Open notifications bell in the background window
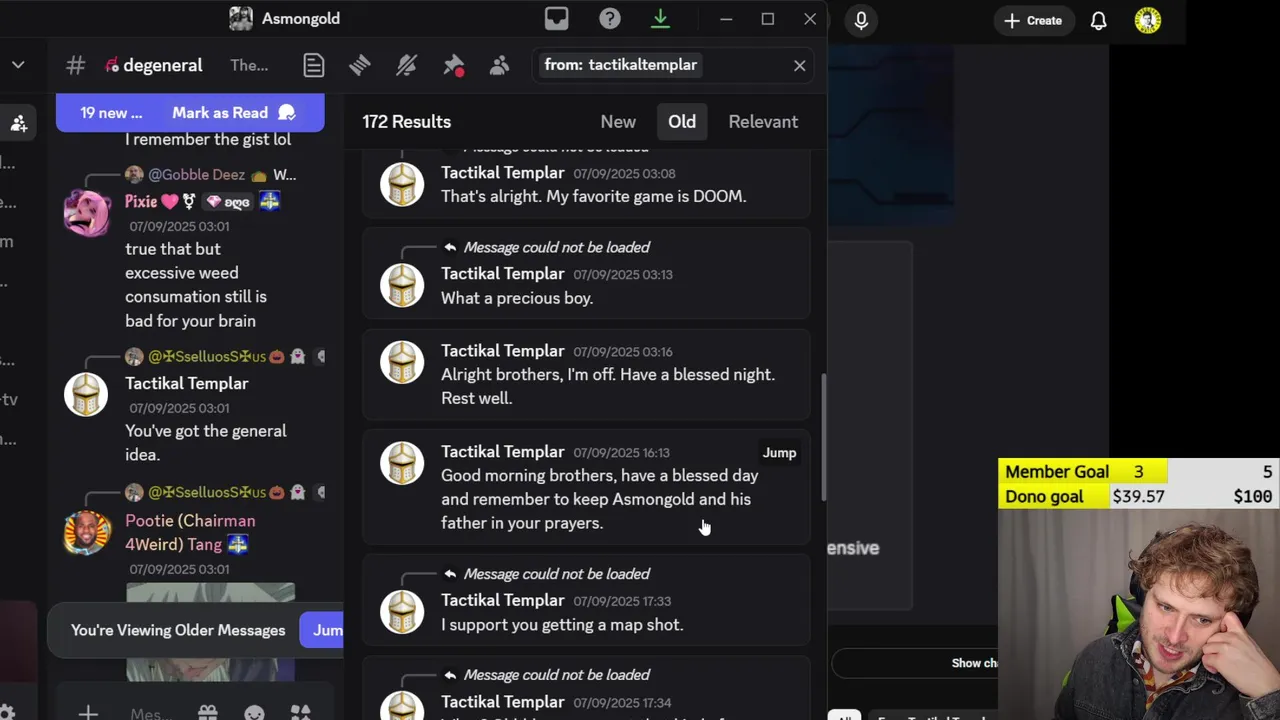Screen dimensions: 1280x720 click(x=1098, y=20)
